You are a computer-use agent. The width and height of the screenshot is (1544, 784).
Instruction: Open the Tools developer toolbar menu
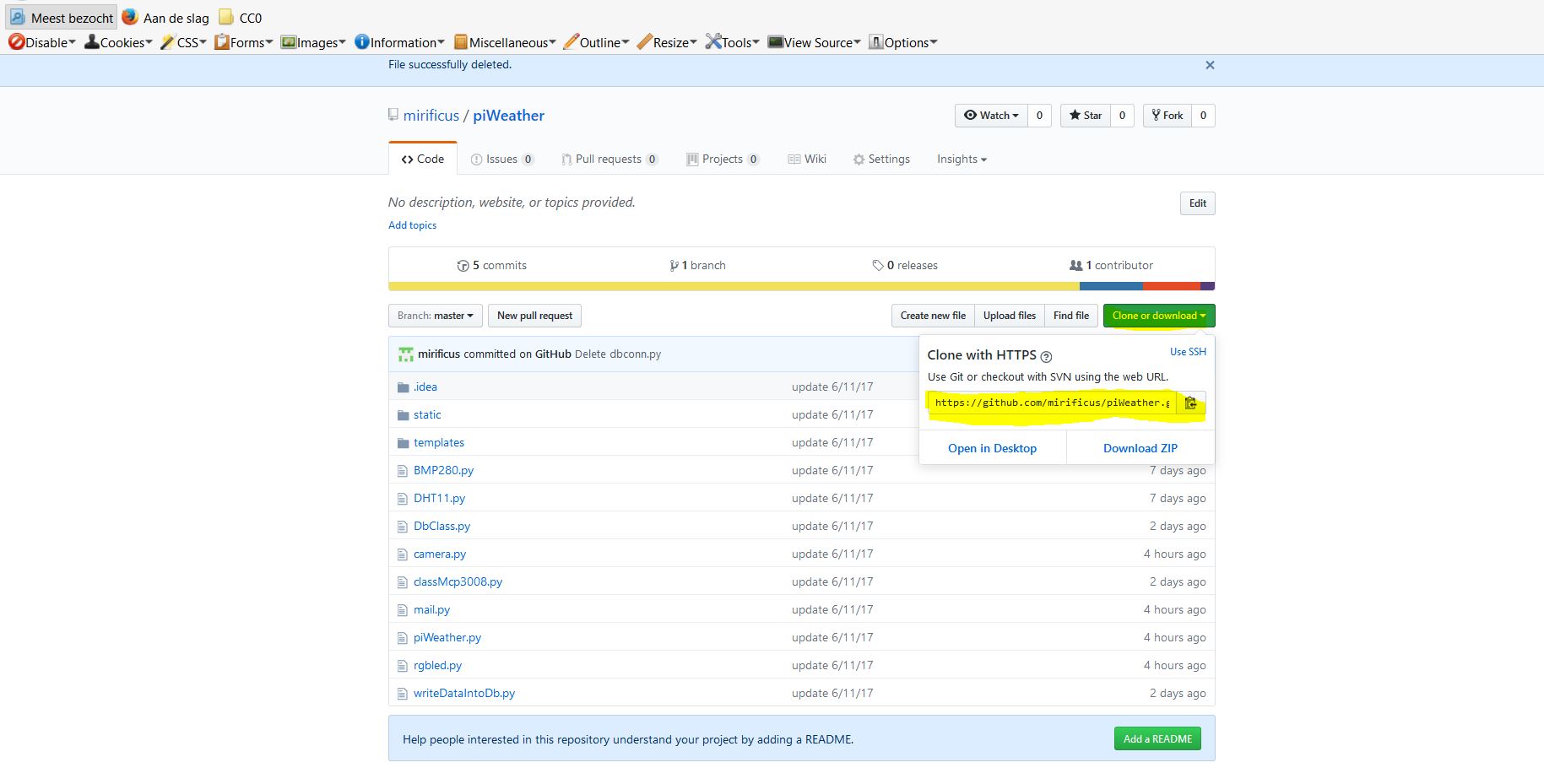click(x=732, y=42)
